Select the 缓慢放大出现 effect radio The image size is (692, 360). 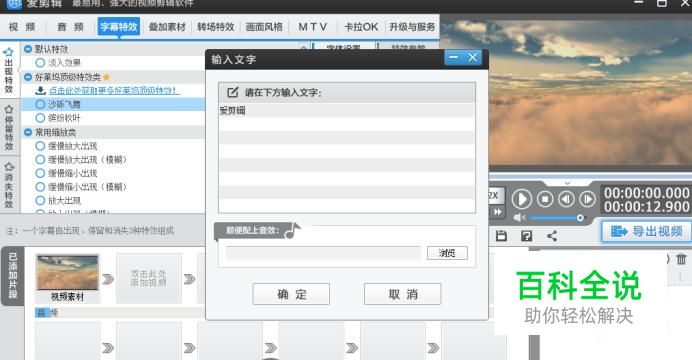tap(40, 146)
